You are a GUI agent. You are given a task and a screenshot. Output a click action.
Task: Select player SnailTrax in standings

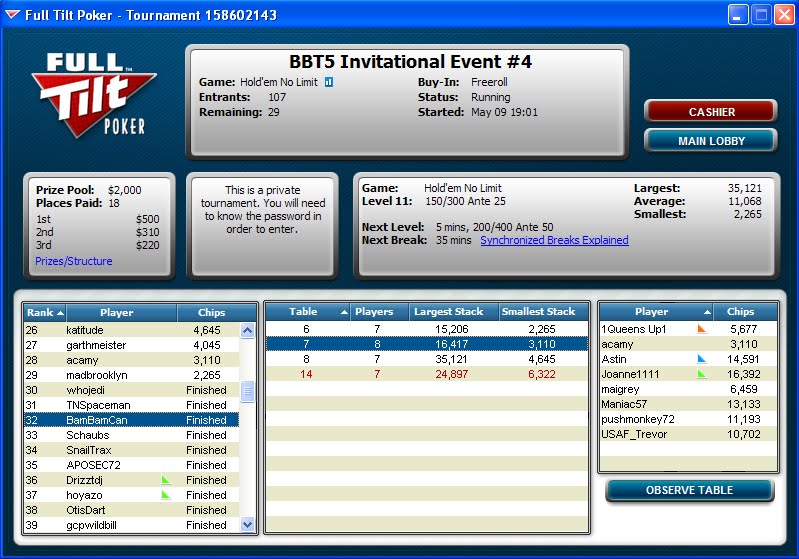(131, 450)
